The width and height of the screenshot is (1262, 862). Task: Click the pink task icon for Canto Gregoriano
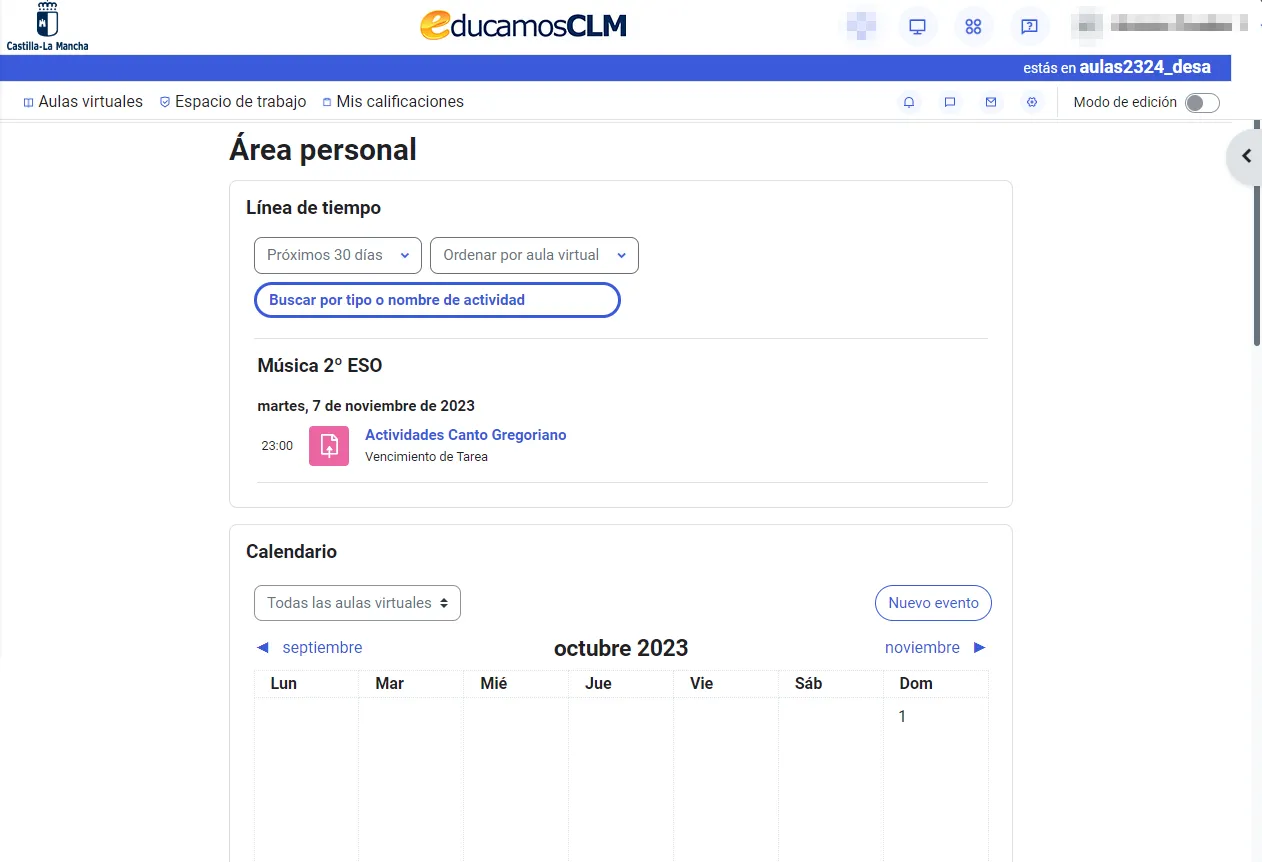pos(329,446)
